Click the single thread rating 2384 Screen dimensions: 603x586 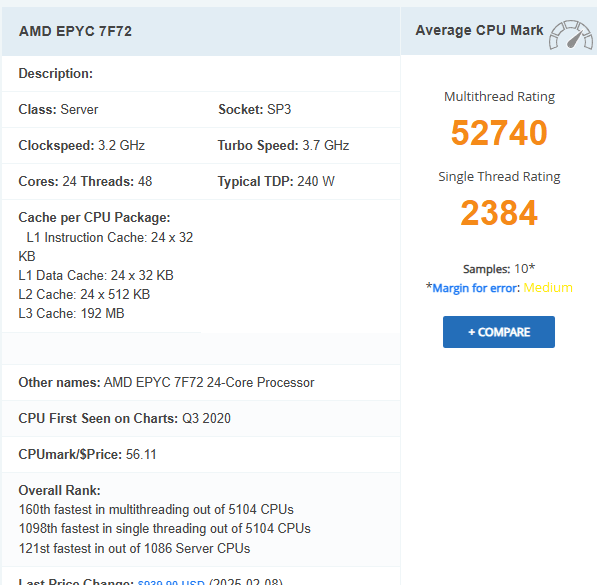point(499,213)
